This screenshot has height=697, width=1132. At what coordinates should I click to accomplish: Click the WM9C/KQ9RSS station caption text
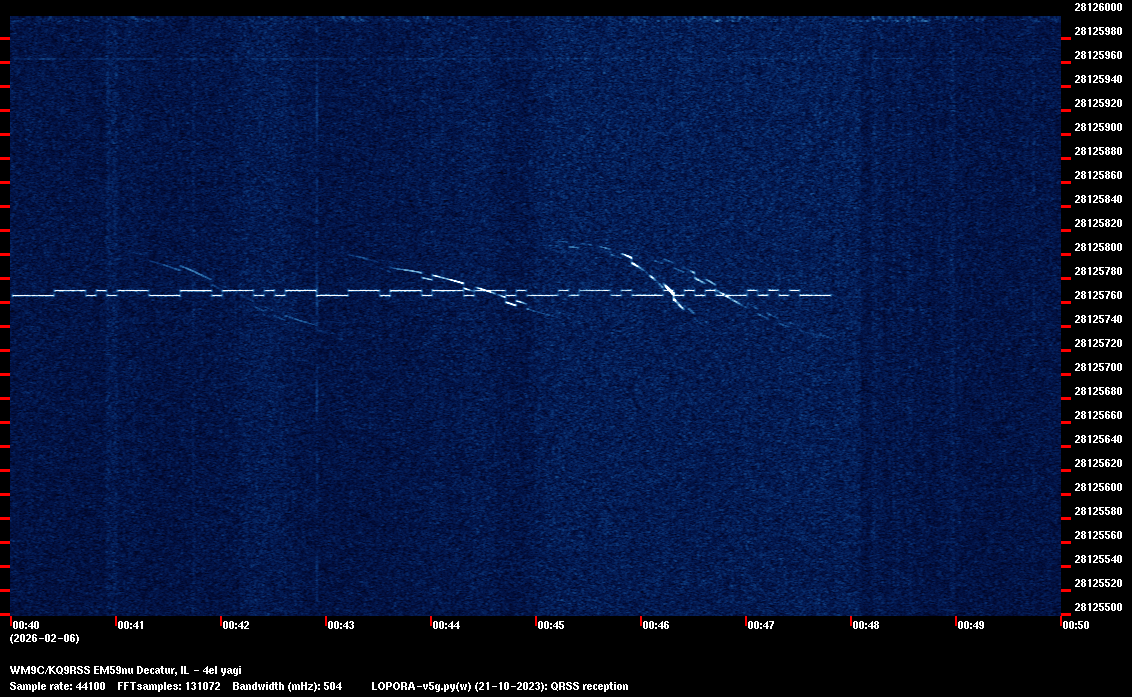pyautogui.click(x=125, y=670)
